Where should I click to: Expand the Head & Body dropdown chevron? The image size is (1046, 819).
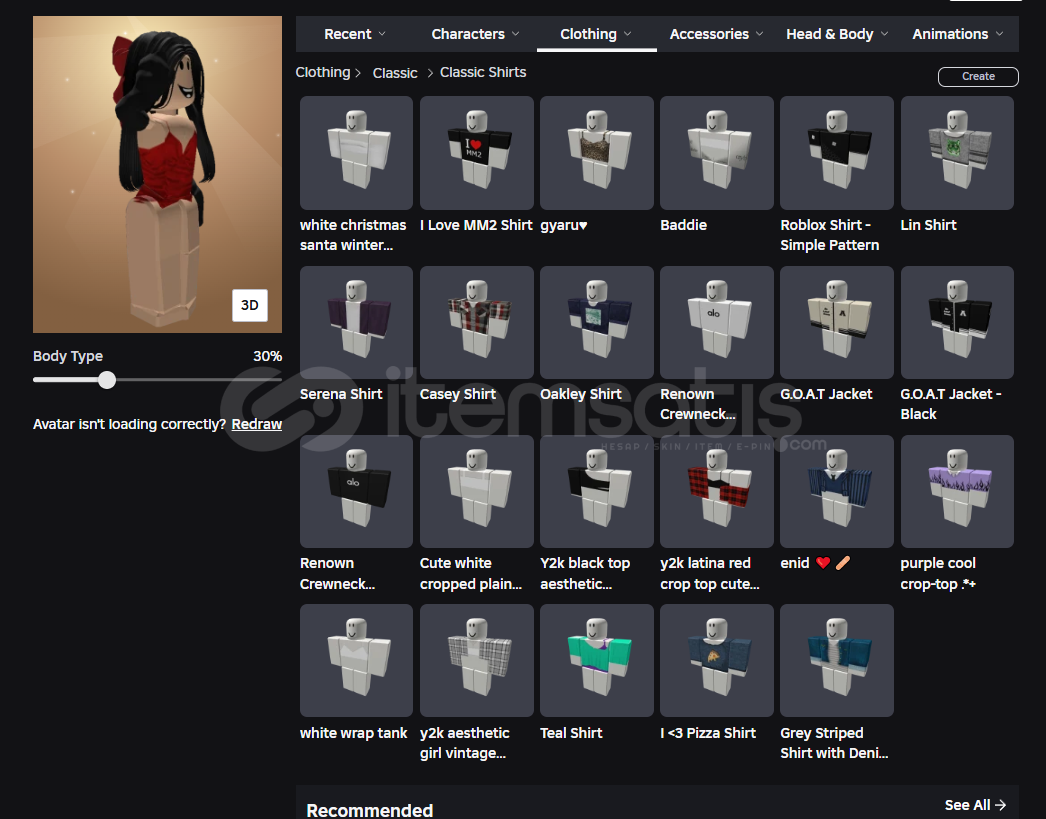coord(885,34)
